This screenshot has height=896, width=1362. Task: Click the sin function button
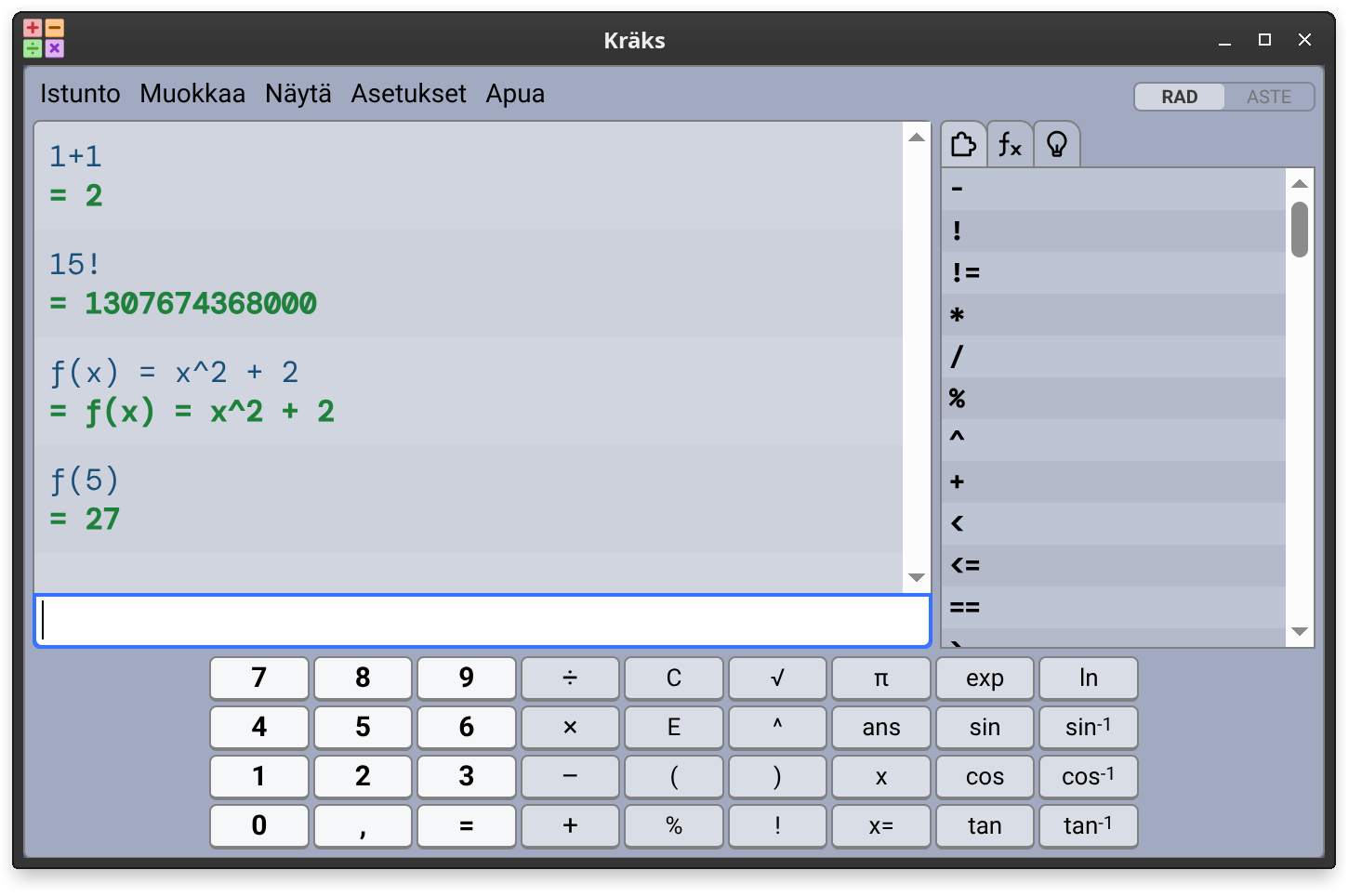tap(985, 727)
